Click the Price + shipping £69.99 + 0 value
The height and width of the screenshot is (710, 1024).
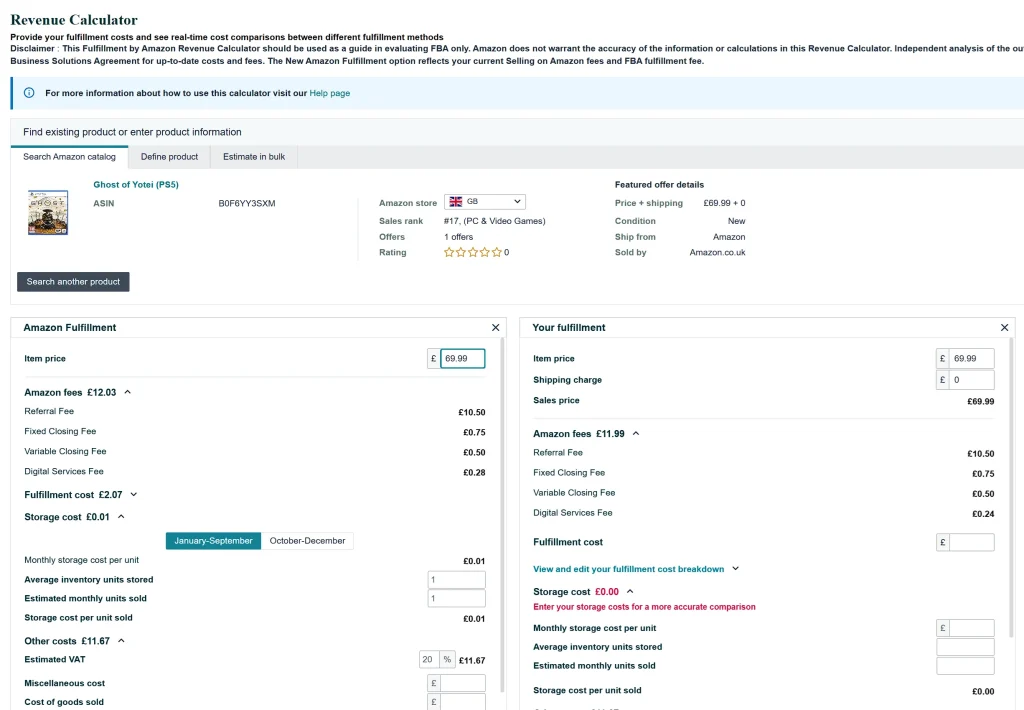724,203
